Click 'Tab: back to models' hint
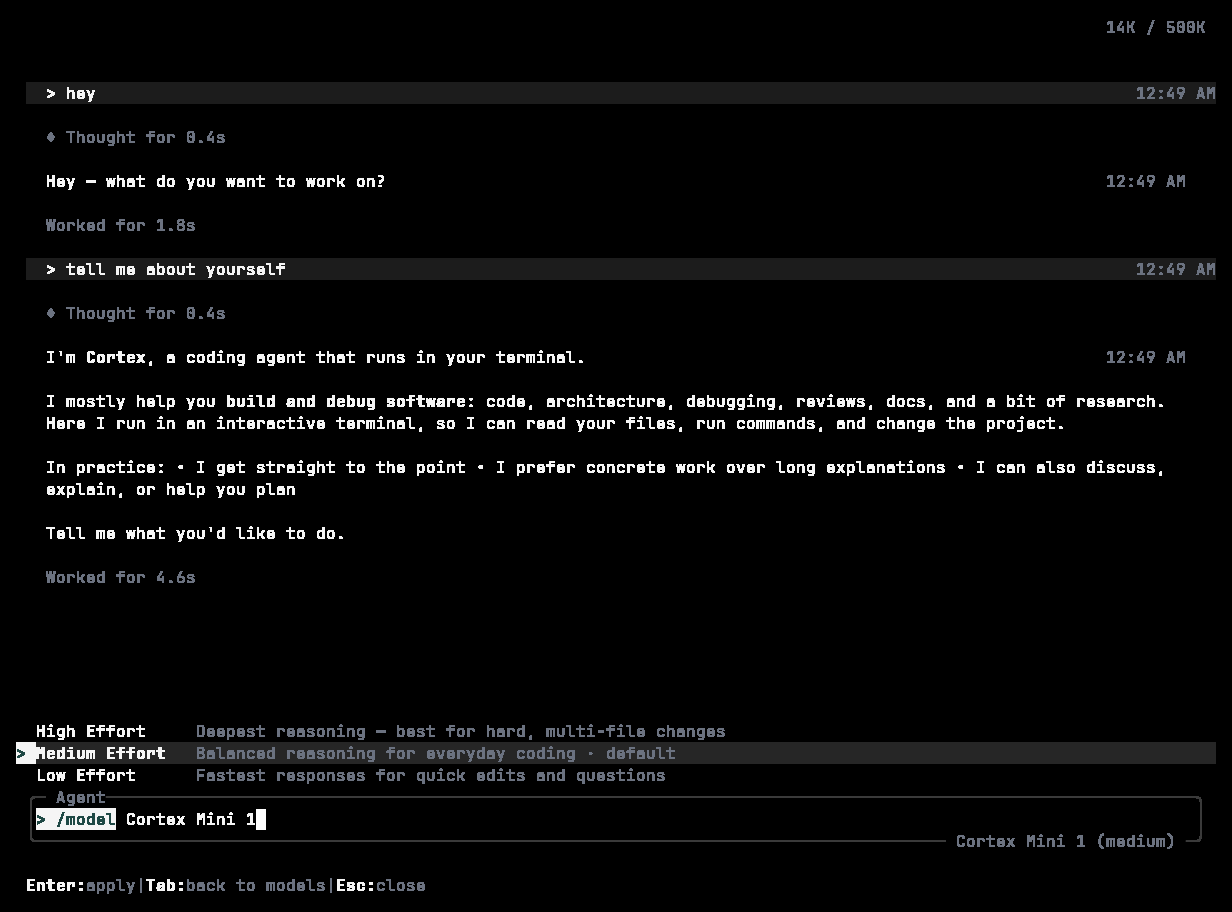This screenshot has width=1232, height=912. (236, 885)
